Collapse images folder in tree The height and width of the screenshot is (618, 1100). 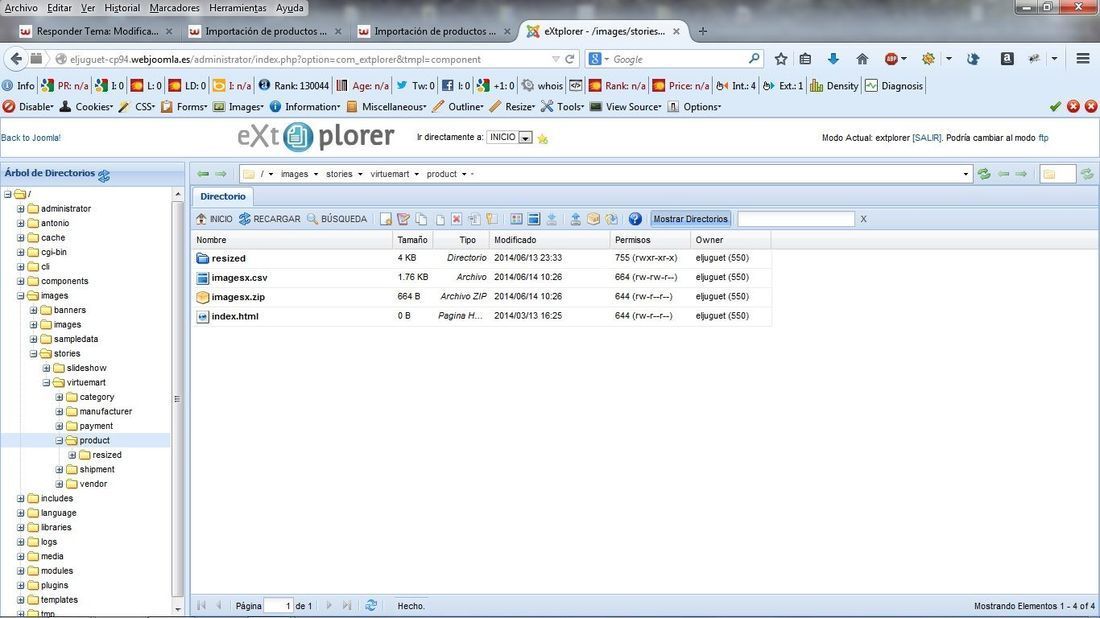(x=20, y=296)
